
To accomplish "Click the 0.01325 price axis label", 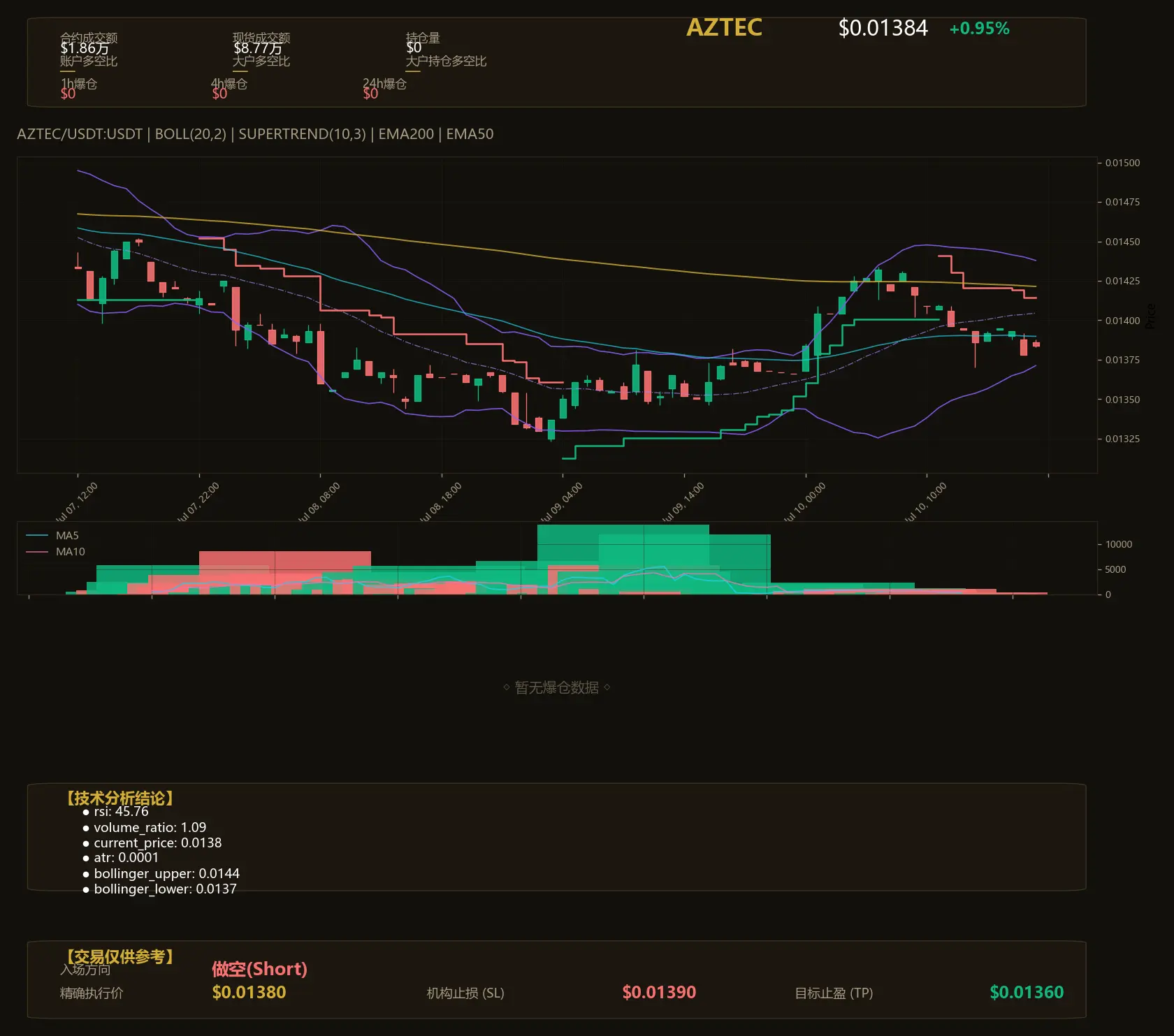I will coord(1122,439).
